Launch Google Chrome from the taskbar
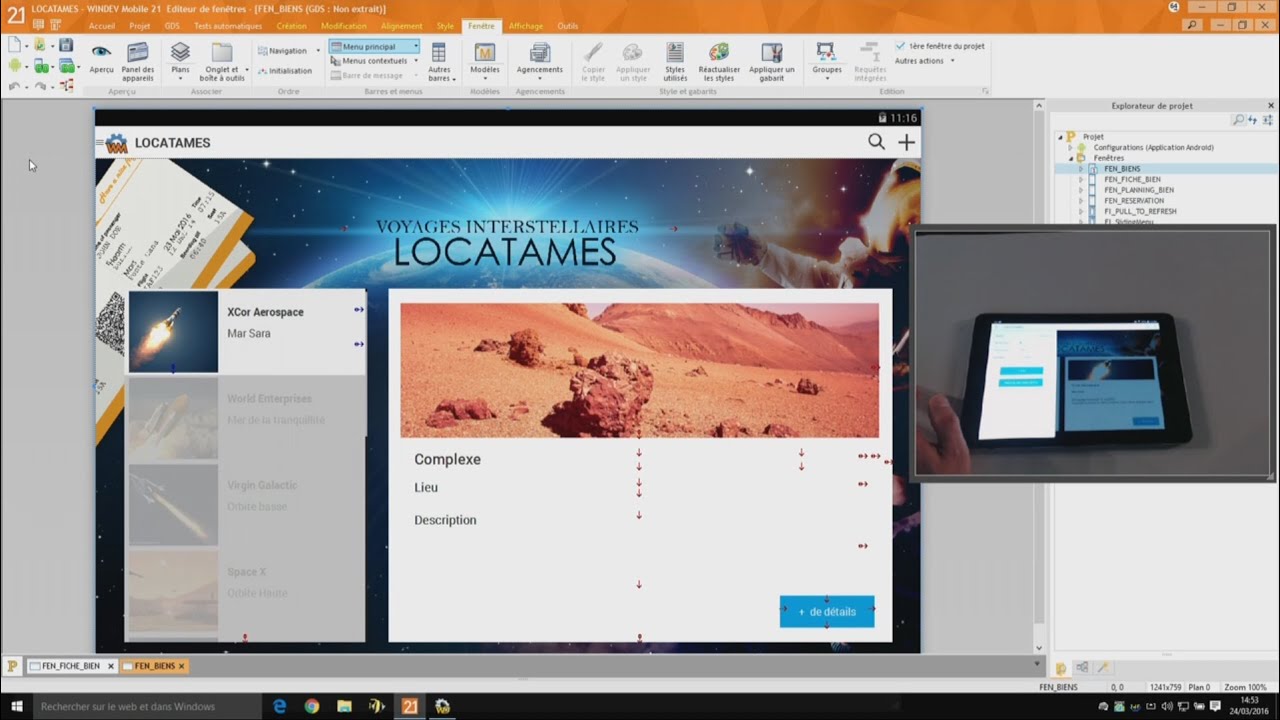The image size is (1280, 720). pos(312,706)
